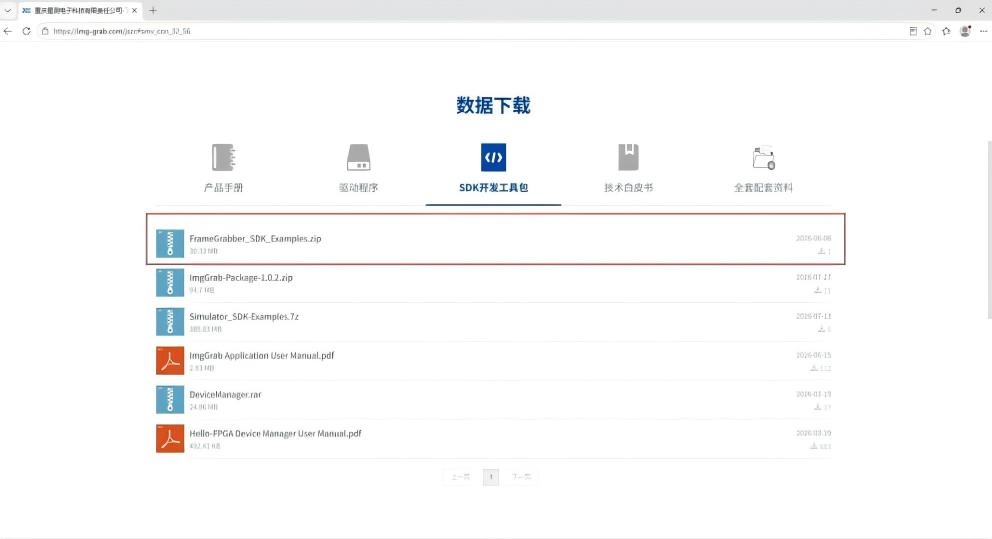This screenshot has height=539, width=992.
Task: Open the DeviceManager.rar link
Action: [225, 395]
